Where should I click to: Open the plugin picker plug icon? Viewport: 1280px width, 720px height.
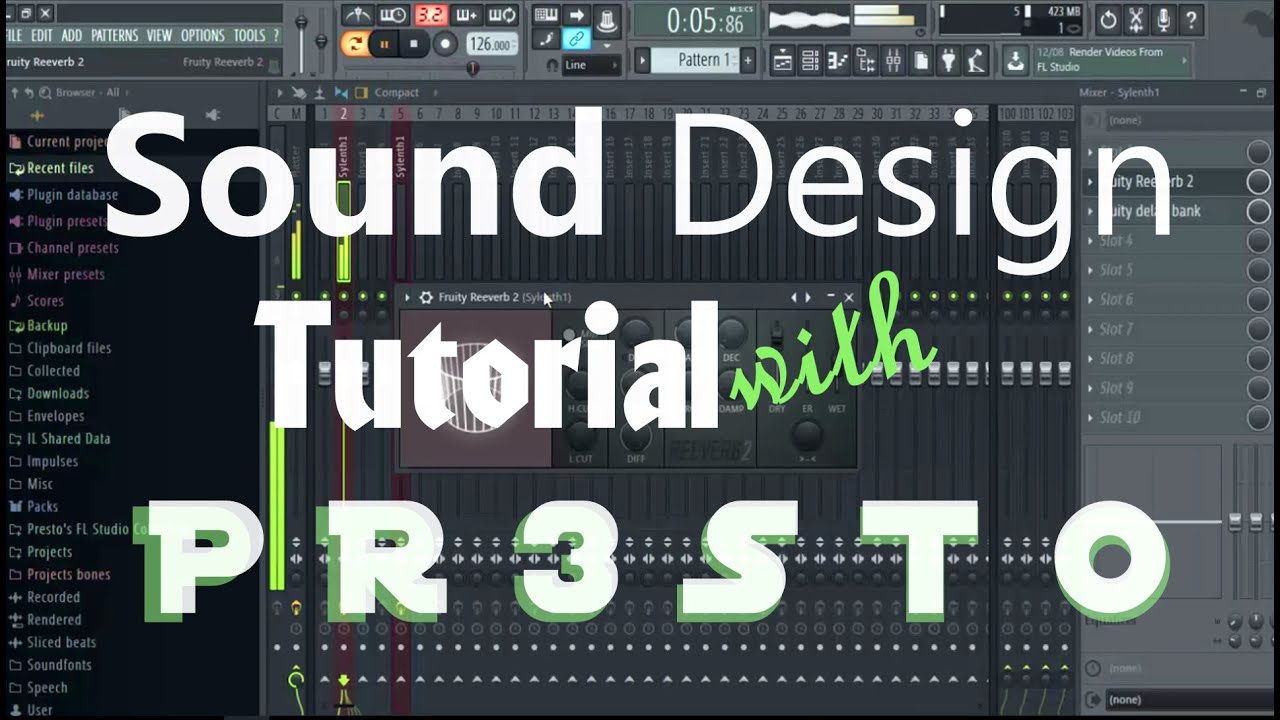point(948,61)
